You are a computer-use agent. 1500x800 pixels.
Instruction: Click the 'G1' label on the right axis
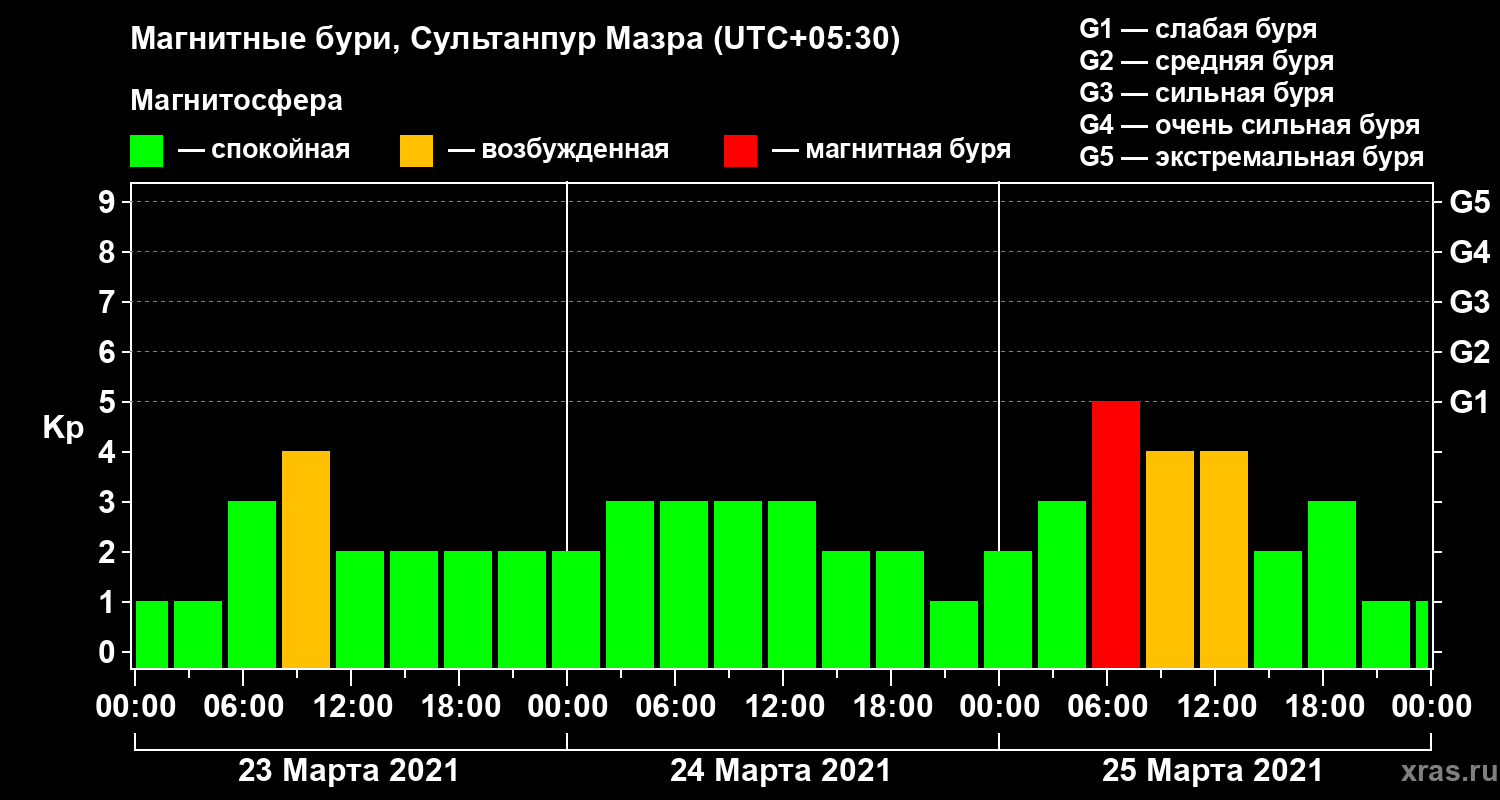[x=1469, y=402]
